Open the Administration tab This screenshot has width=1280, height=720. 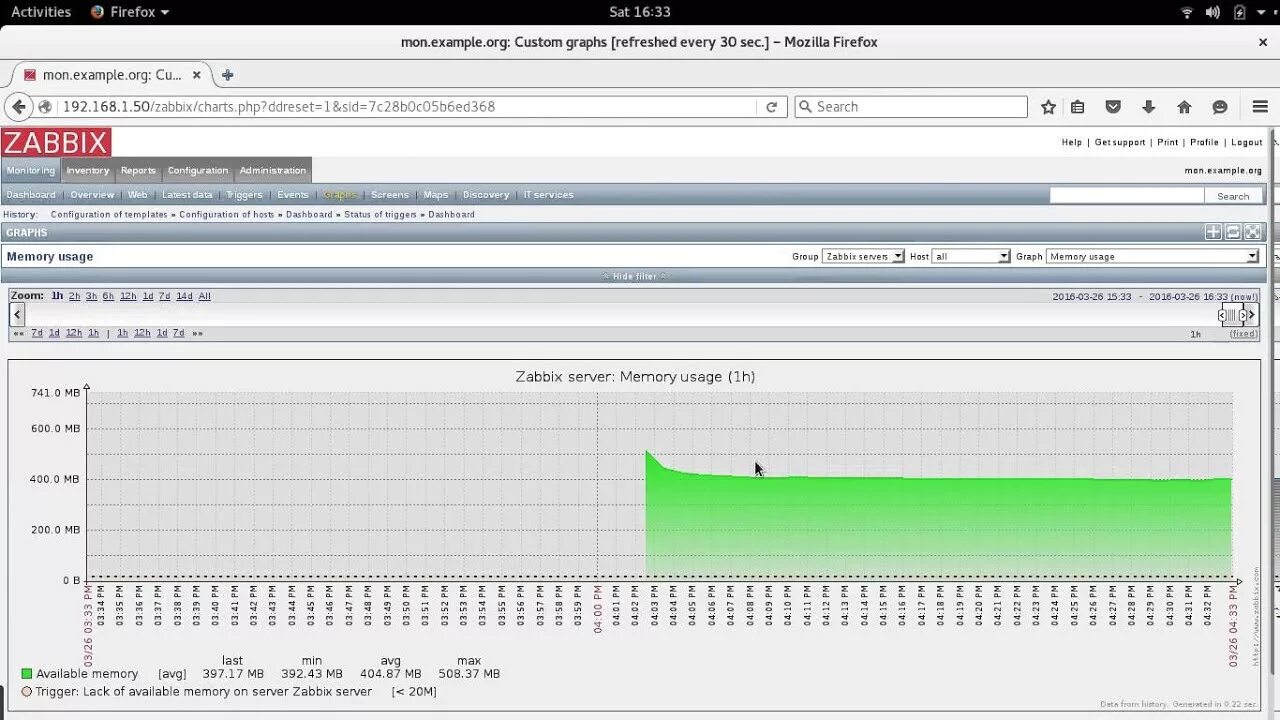point(273,170)
